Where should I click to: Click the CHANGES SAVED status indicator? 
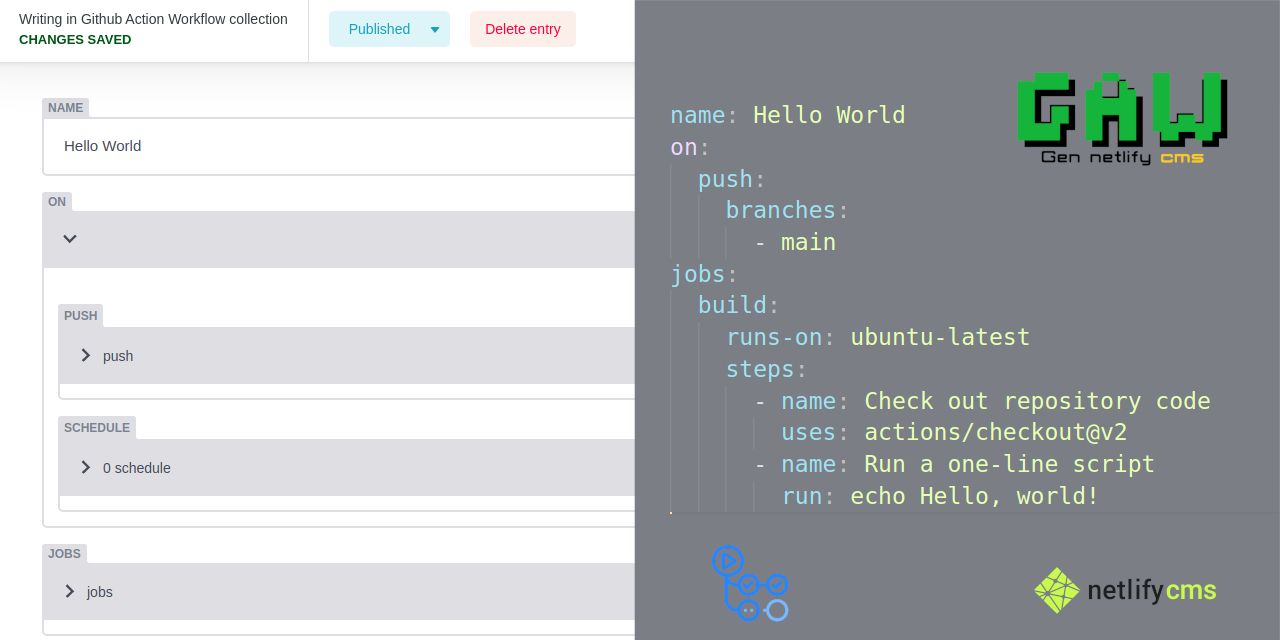75,40
